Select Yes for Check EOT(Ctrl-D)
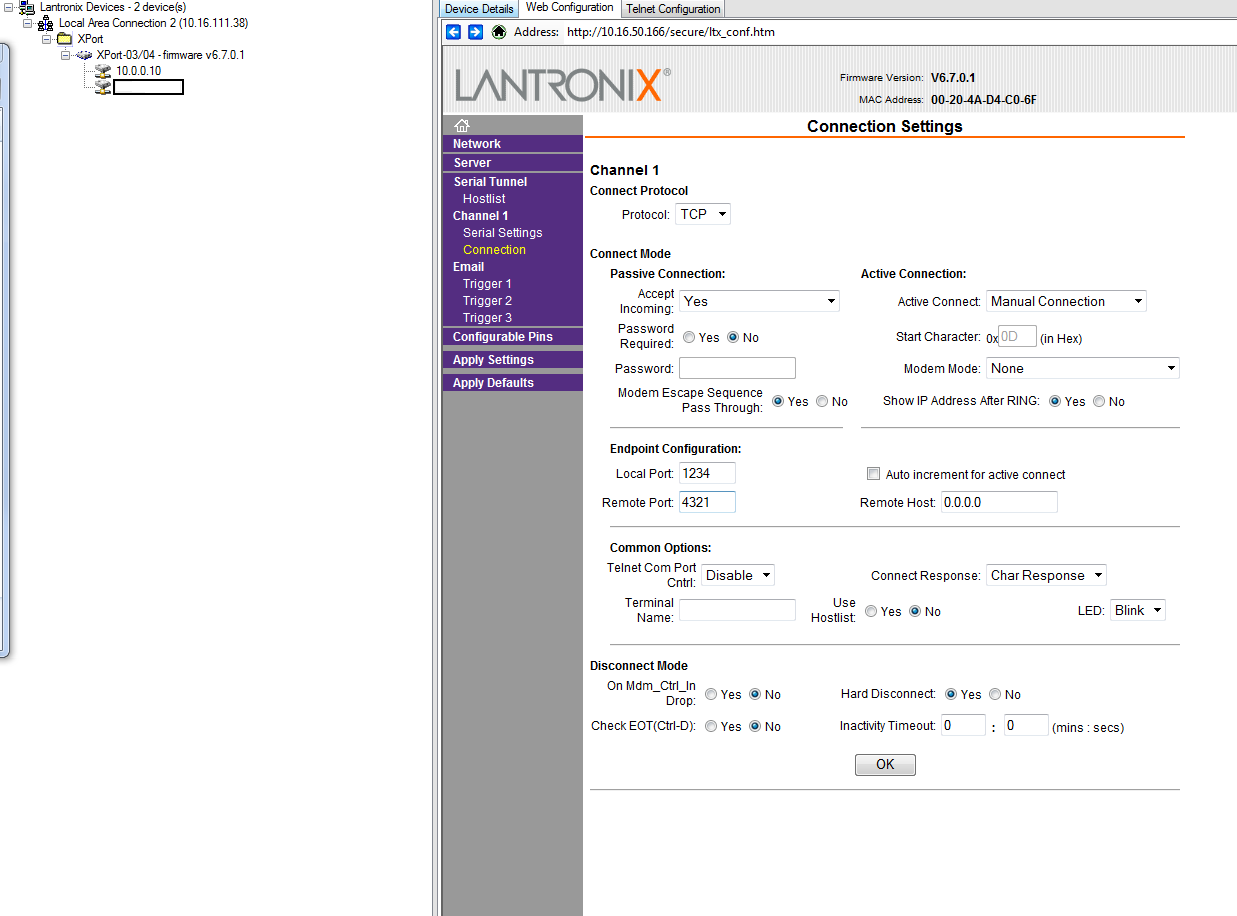Screen dimensions: 1237x916 click(x=711, y=726)
